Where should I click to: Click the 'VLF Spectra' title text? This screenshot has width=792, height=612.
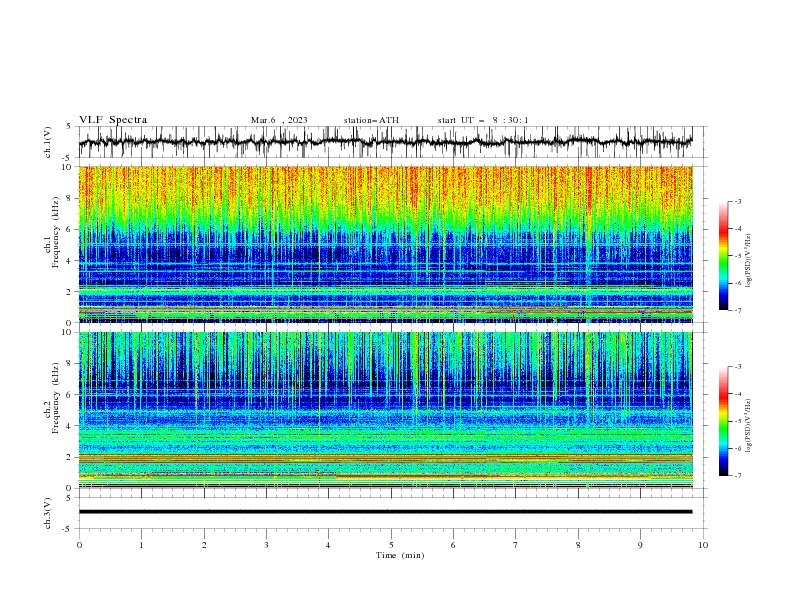(x=113, y=120)
